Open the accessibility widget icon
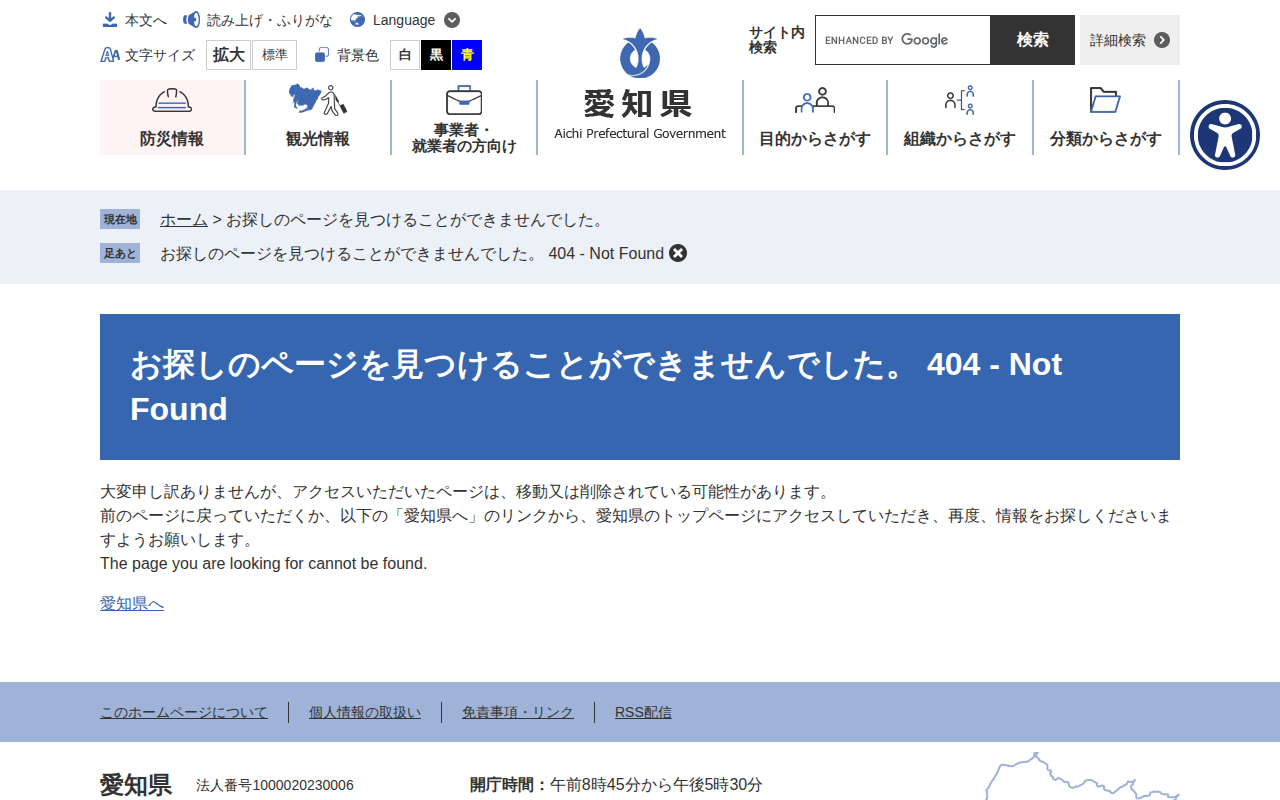Screen dimensions: 1280x800 pyautogui.click(x=1225, y=135)
